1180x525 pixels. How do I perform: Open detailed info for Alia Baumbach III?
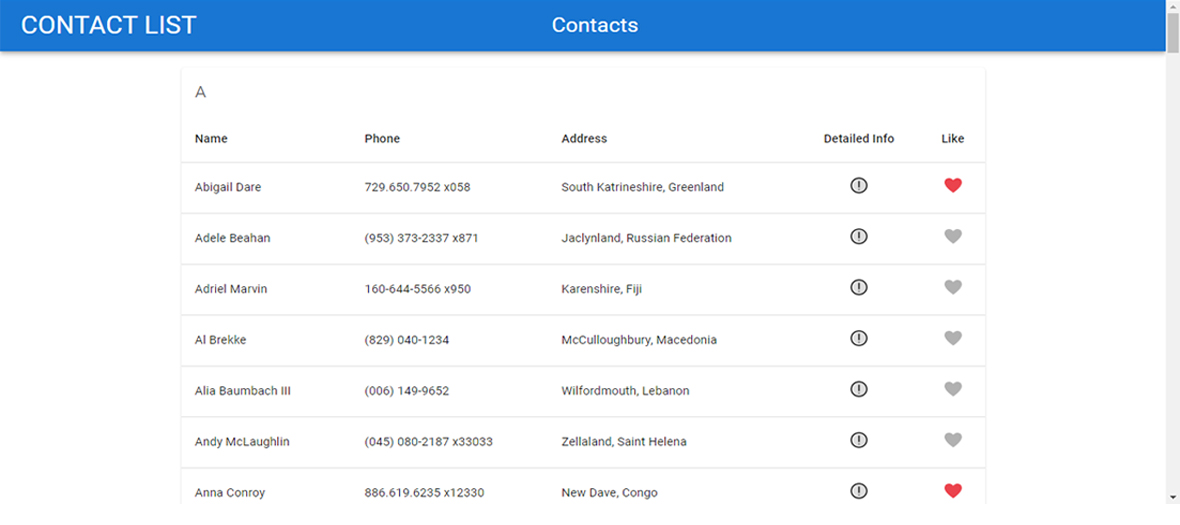coord(858,389)
